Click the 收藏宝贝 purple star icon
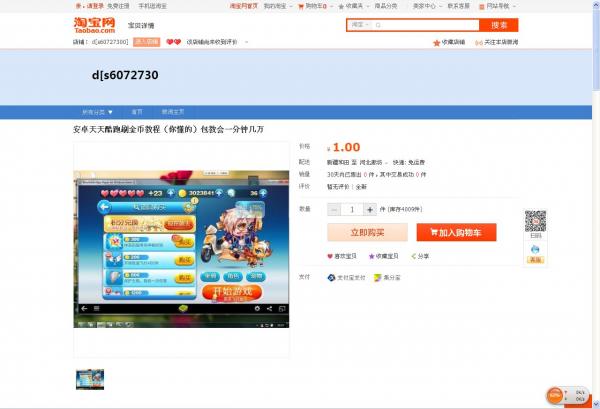 [371, 256]
